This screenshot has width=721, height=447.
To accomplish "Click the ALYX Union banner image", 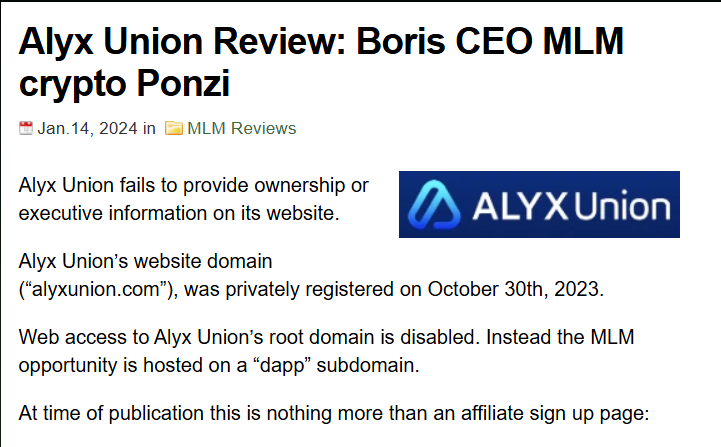I will (x=539, y=205).
